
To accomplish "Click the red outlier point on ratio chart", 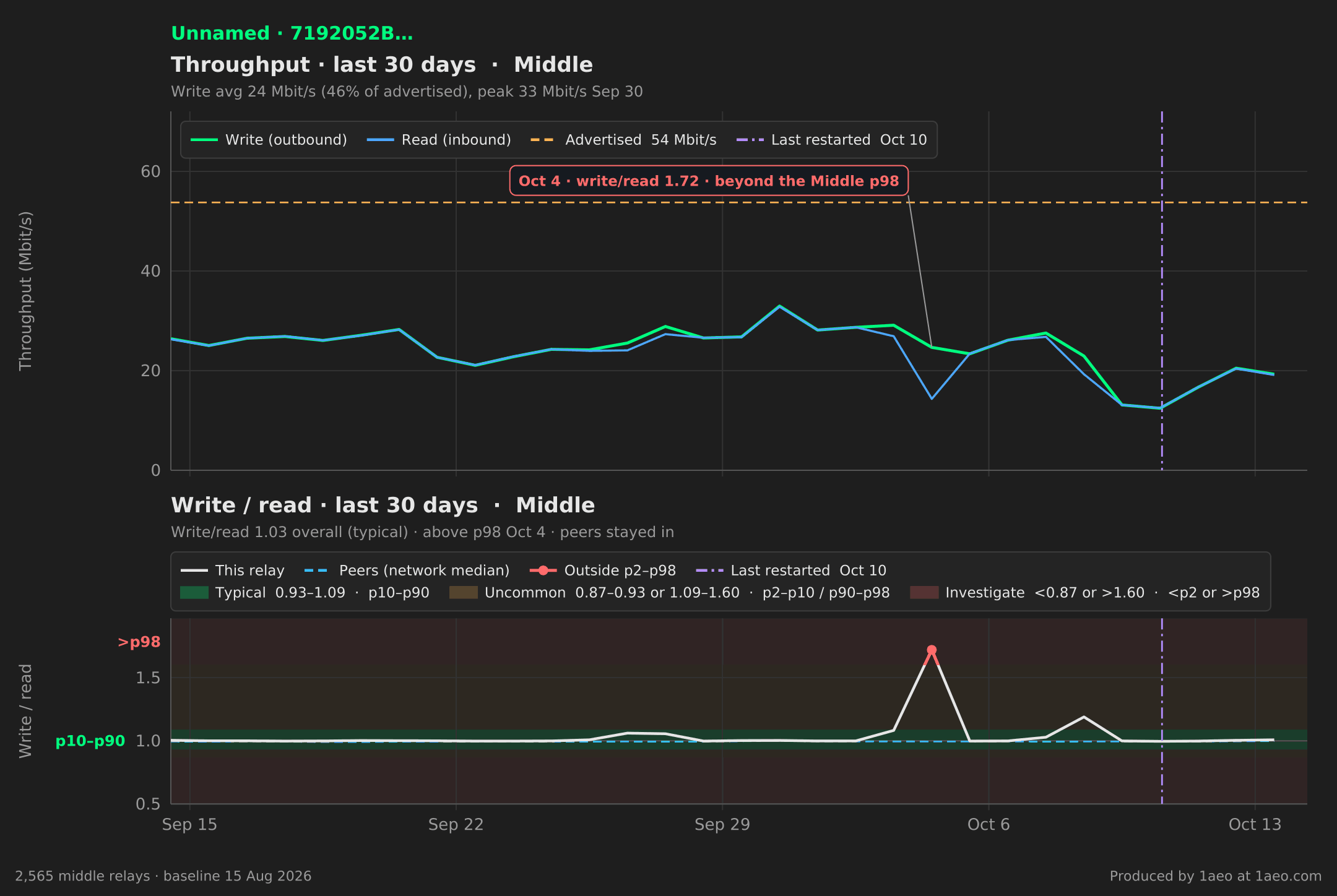I will [x=932, y=650].
